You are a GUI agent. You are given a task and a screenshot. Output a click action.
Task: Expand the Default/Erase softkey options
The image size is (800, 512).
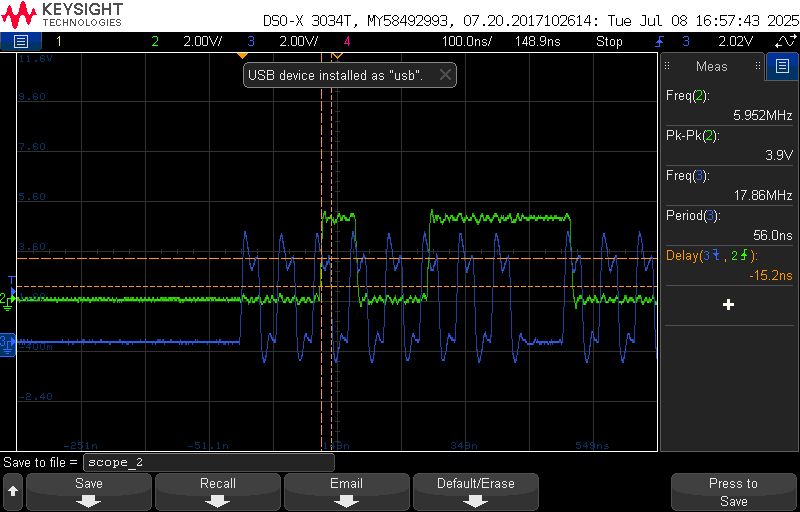[475, 491]
